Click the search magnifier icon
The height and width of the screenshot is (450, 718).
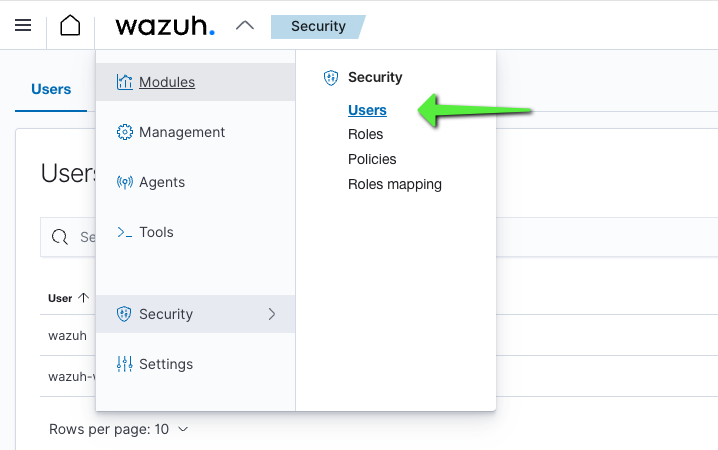coord(60,237)
